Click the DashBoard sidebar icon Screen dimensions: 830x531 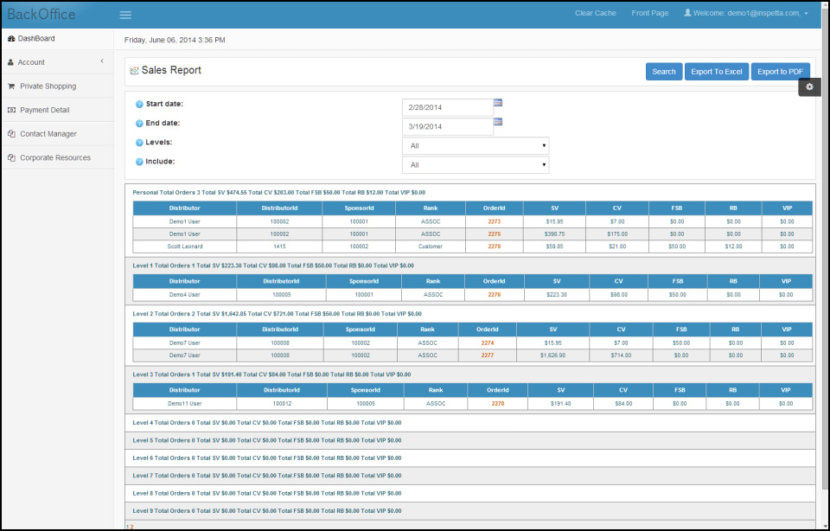click(x=11, y=39)
